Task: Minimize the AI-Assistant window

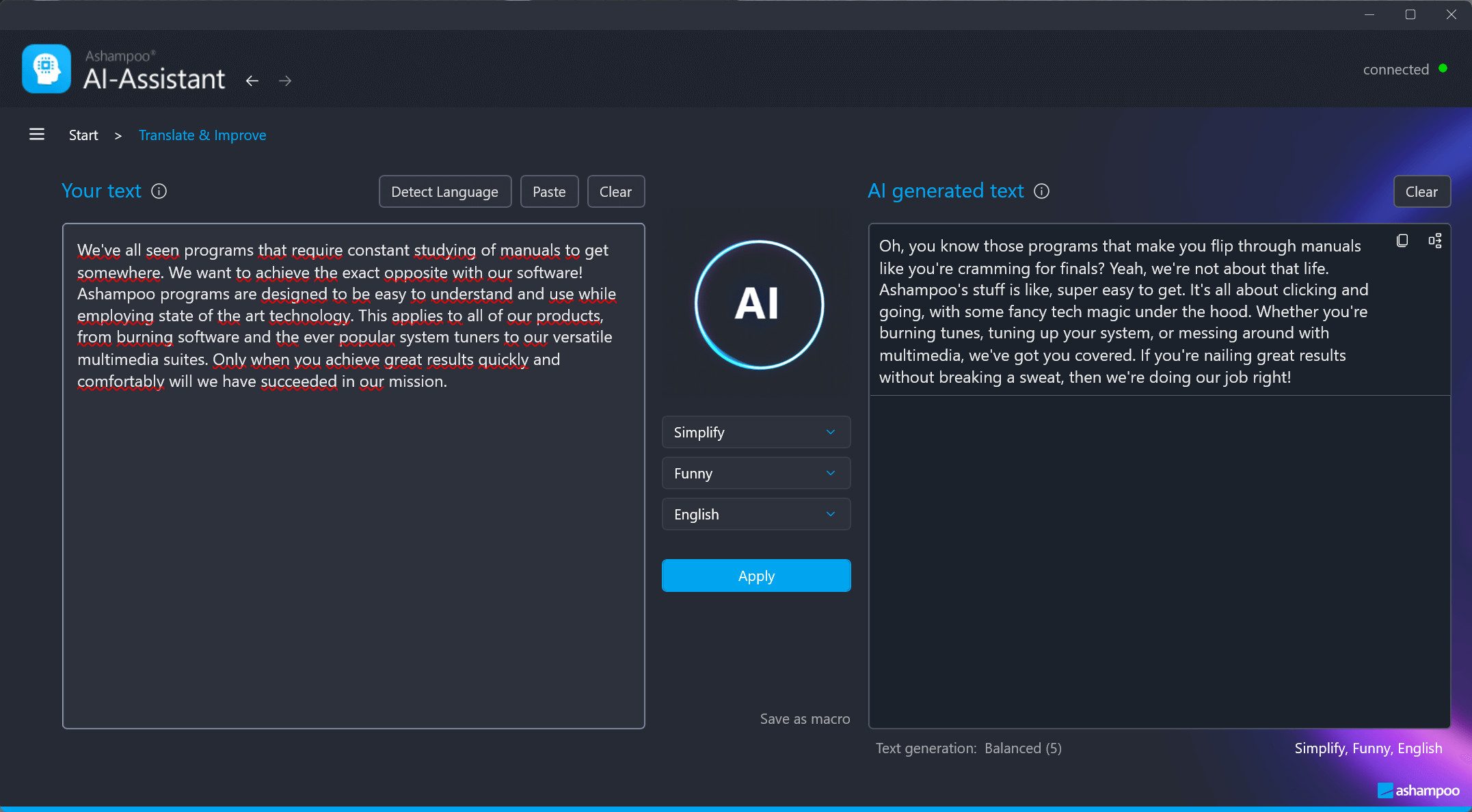Action: 1369,14
